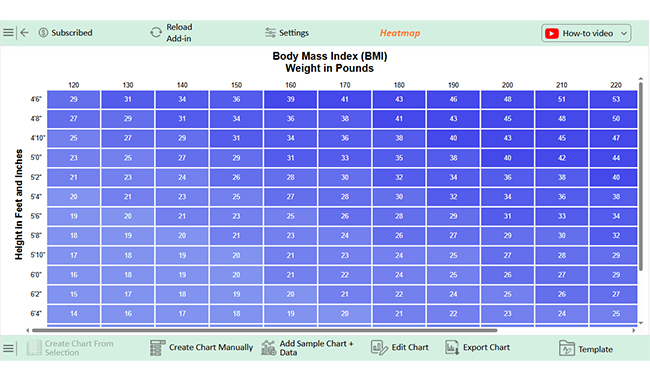The height and width of the screenshot is (381, 650).
Task: Click the Heatmap chart title label
Action: [400, 33]
